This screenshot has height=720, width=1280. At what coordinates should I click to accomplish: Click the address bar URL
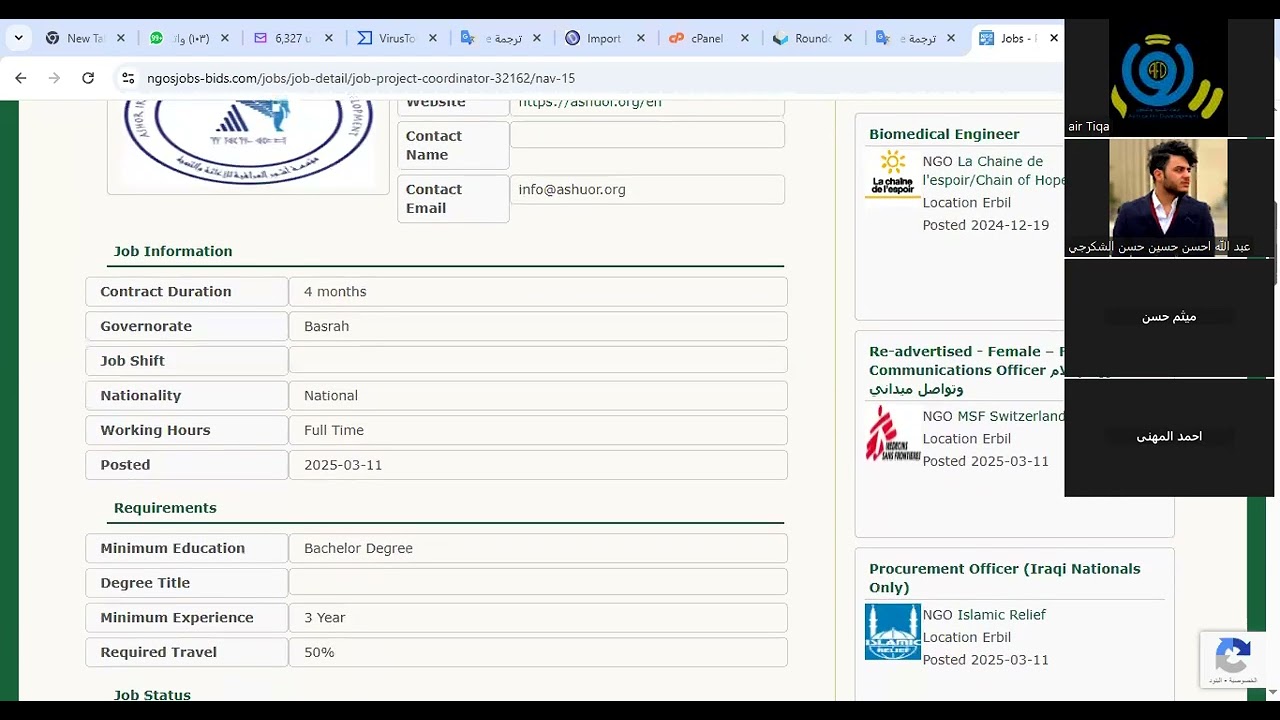[361, 78]
